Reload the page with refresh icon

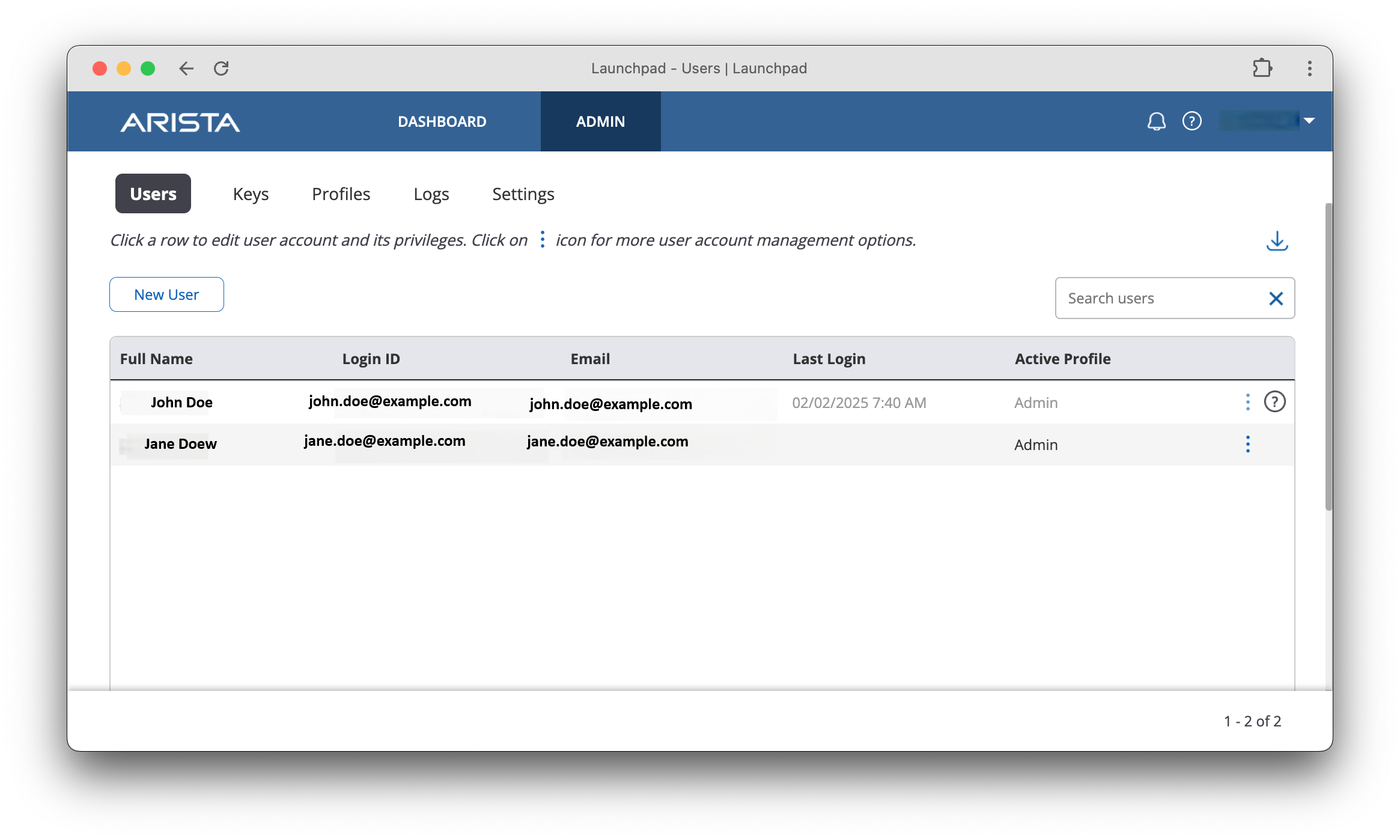[221, 68]
